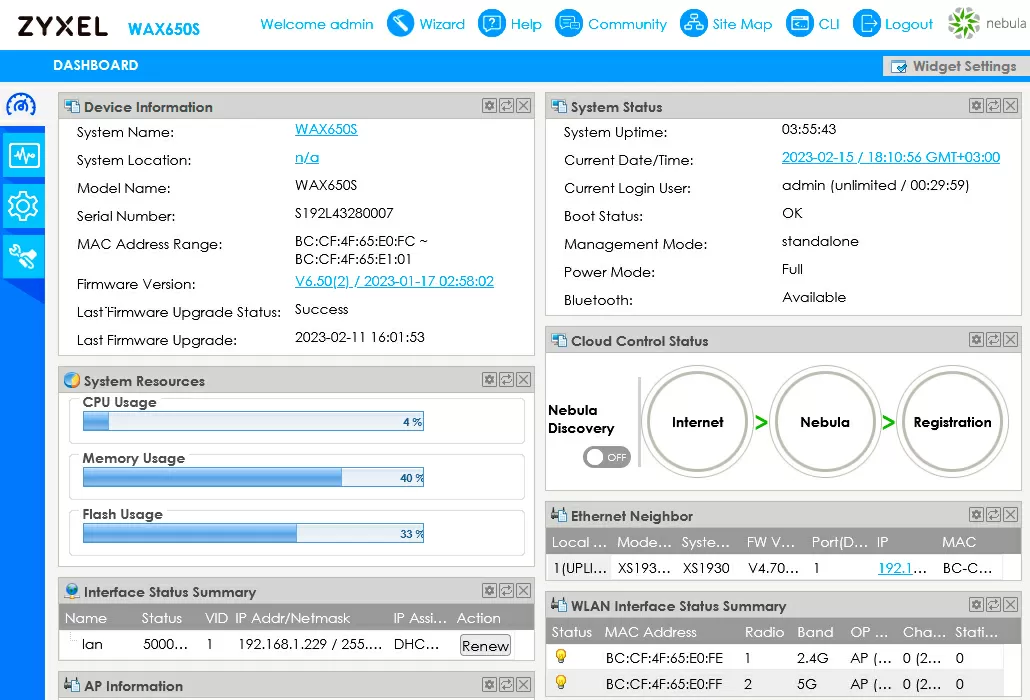The height and width of the screenshot is (700, 1030).
Task: Close WLAN Interface Status Summary widget
Action: tap(1011, 605)
